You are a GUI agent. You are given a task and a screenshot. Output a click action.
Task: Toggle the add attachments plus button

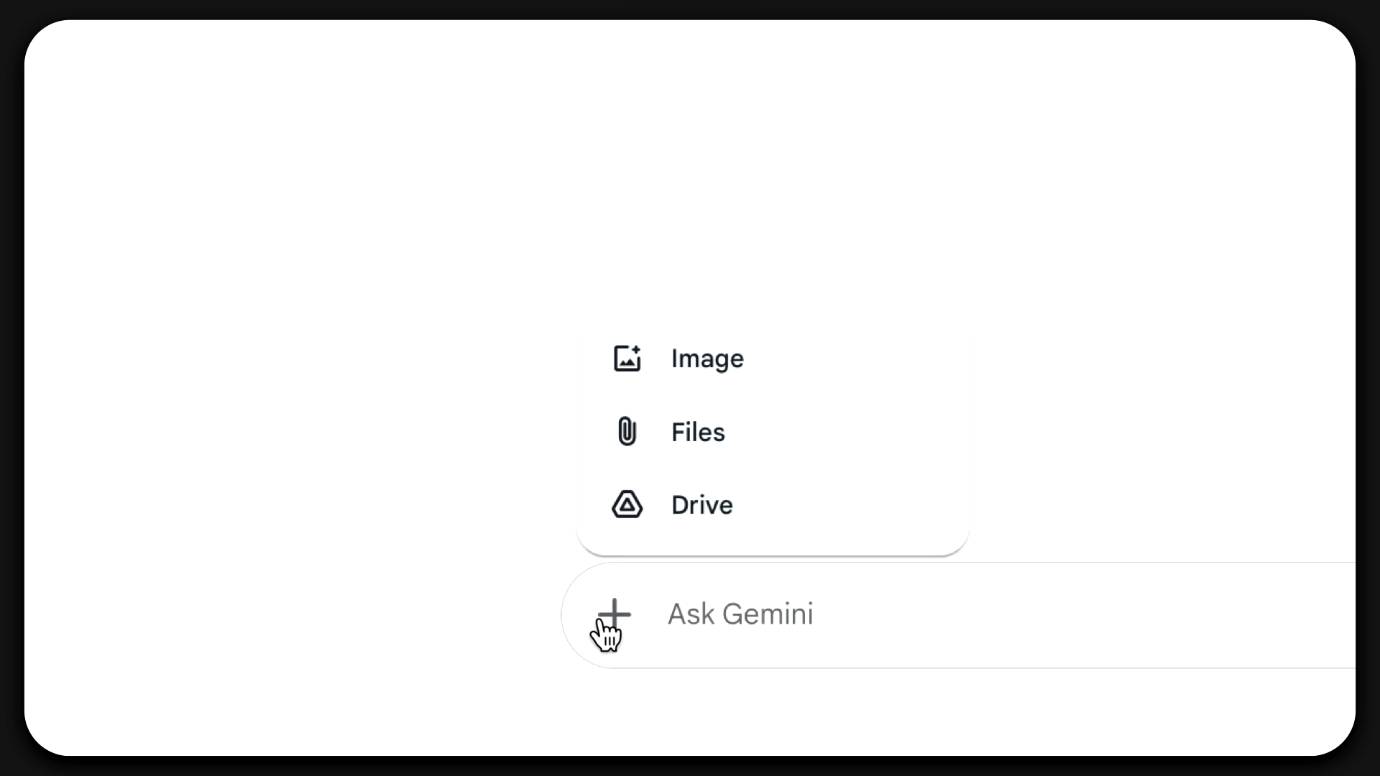614,614
